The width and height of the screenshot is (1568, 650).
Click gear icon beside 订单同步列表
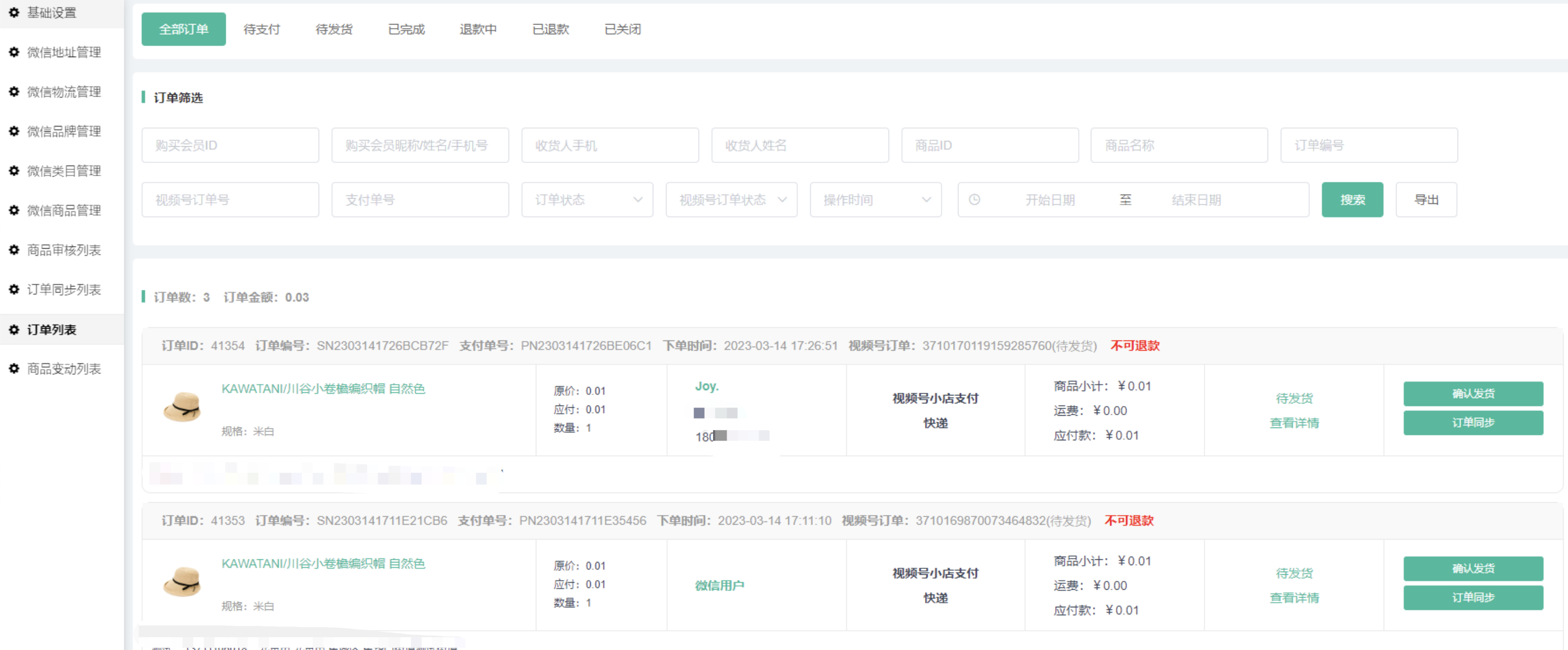pyautogui.click(x=14, y=290)
